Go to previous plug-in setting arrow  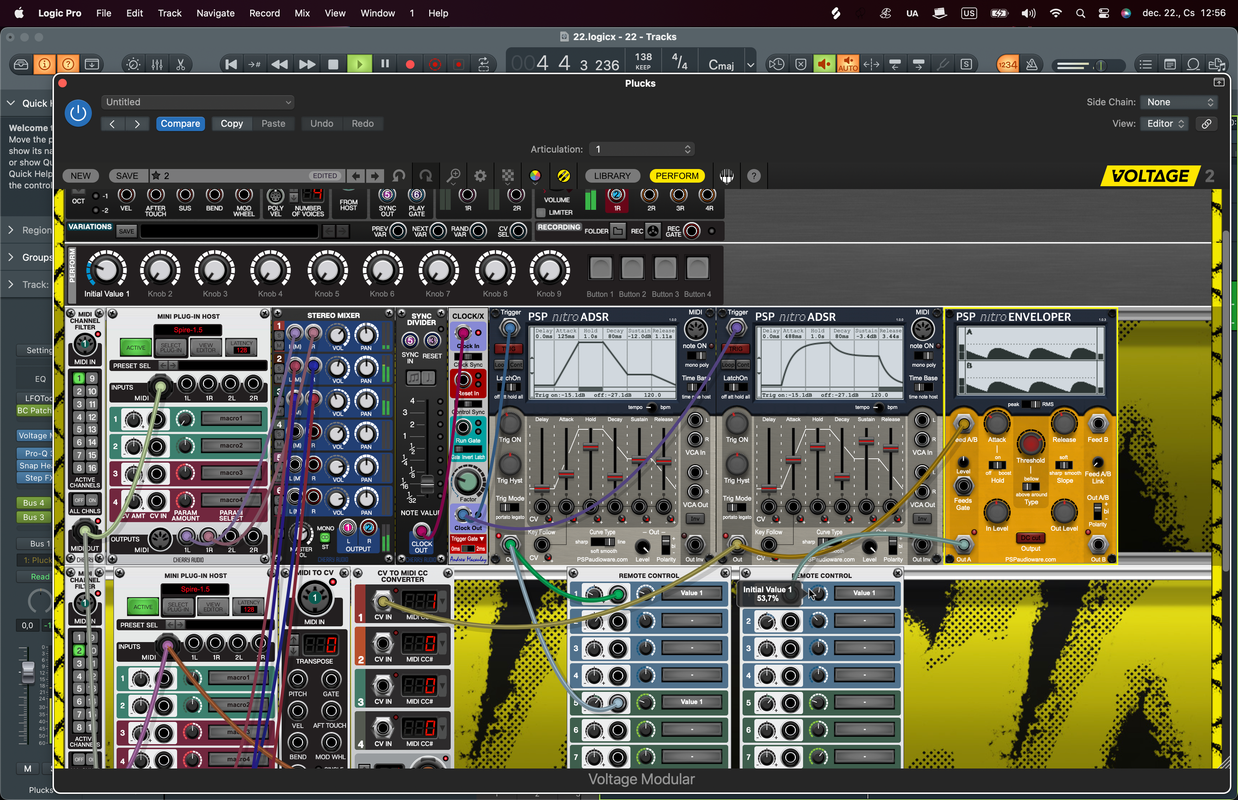click(x=112, y=124)
